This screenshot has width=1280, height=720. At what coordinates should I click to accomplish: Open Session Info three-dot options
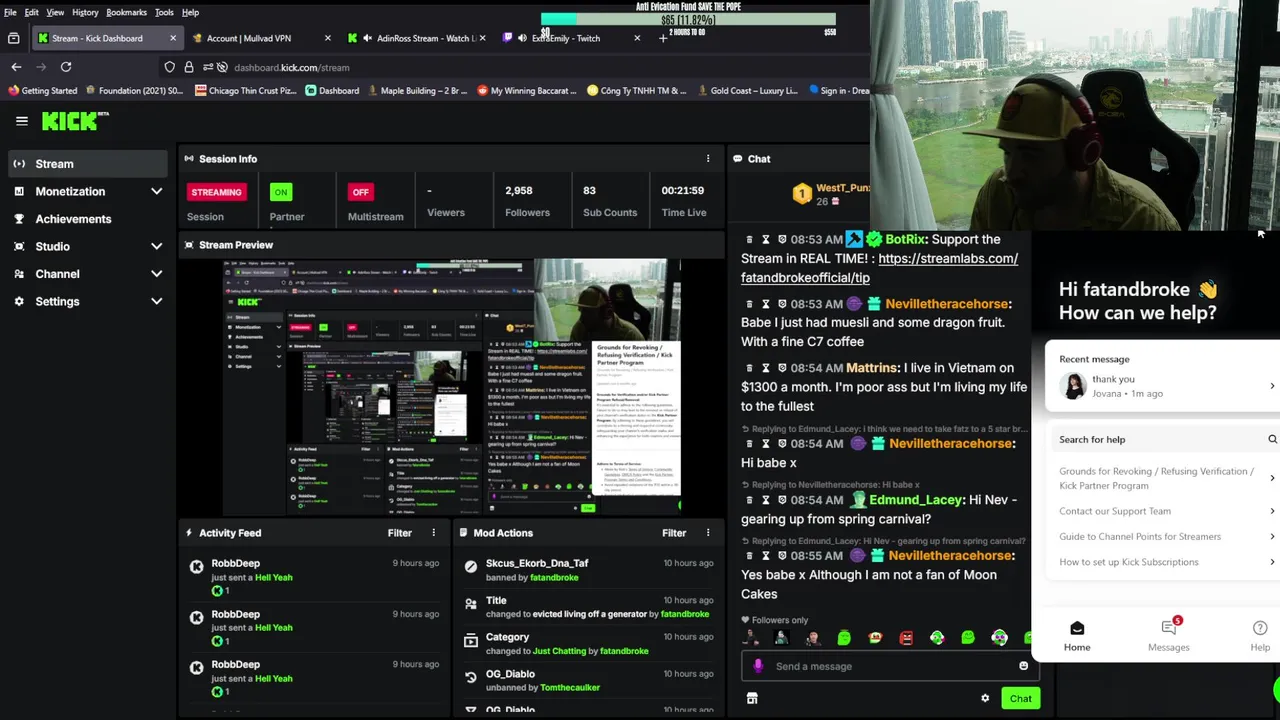[708, 159]
